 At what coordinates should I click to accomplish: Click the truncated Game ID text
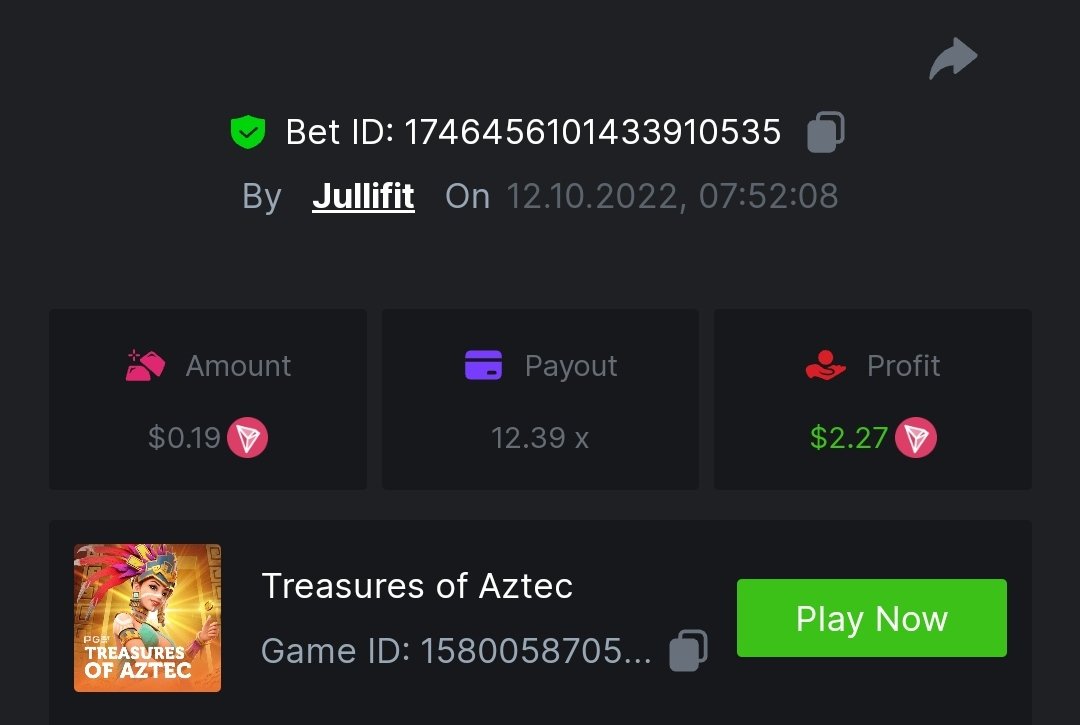click(x=456, y=651)
